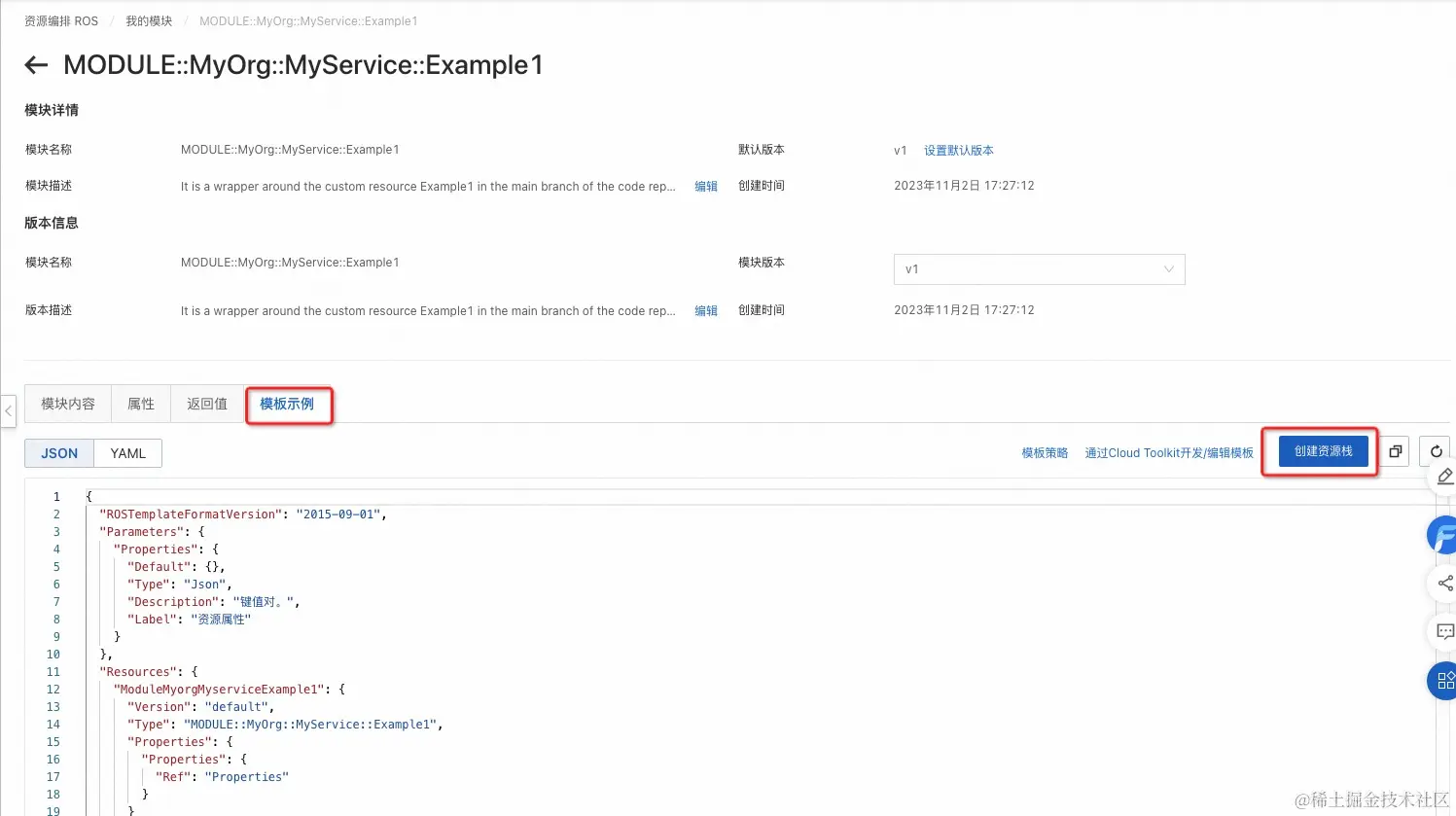Click 编辑 next to 版本描述
Viewport: 1456px width, 816px height.
706,311
